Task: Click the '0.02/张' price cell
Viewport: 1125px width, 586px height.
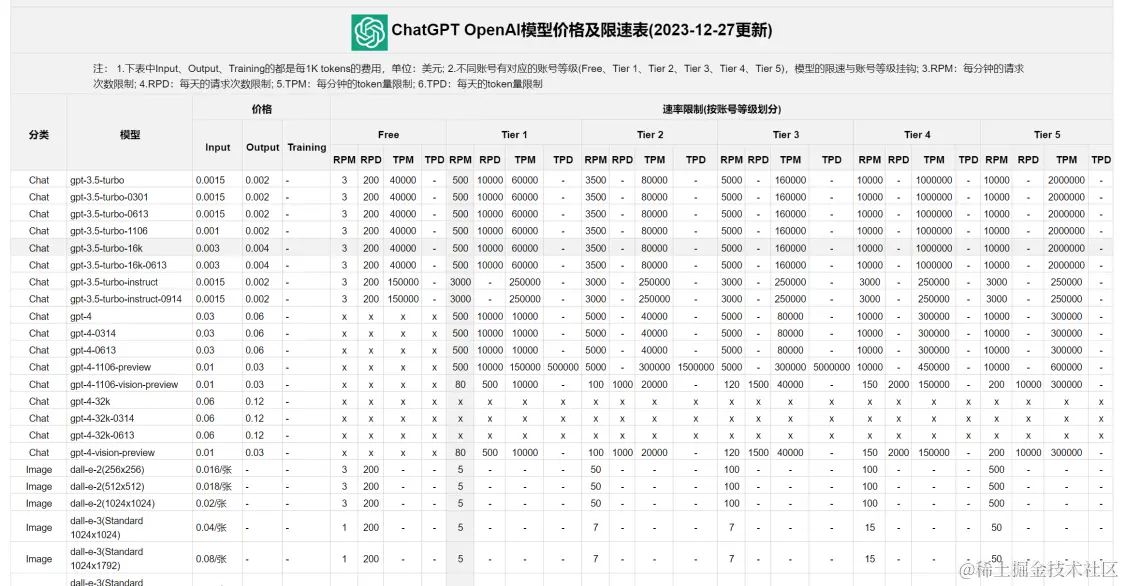Action: pos(211,504)
